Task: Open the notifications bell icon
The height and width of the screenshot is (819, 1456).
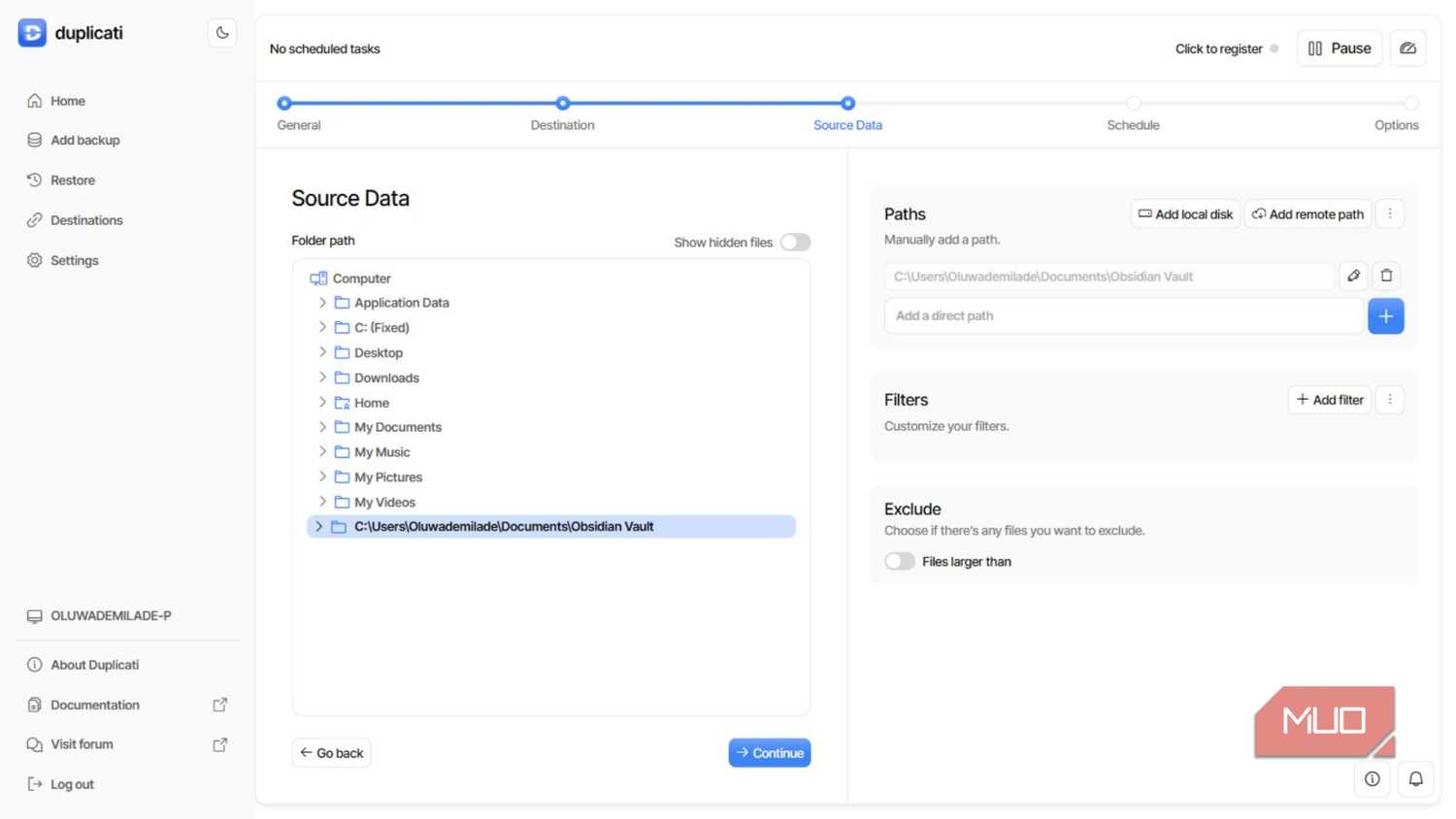Action: coord(1415,778)
